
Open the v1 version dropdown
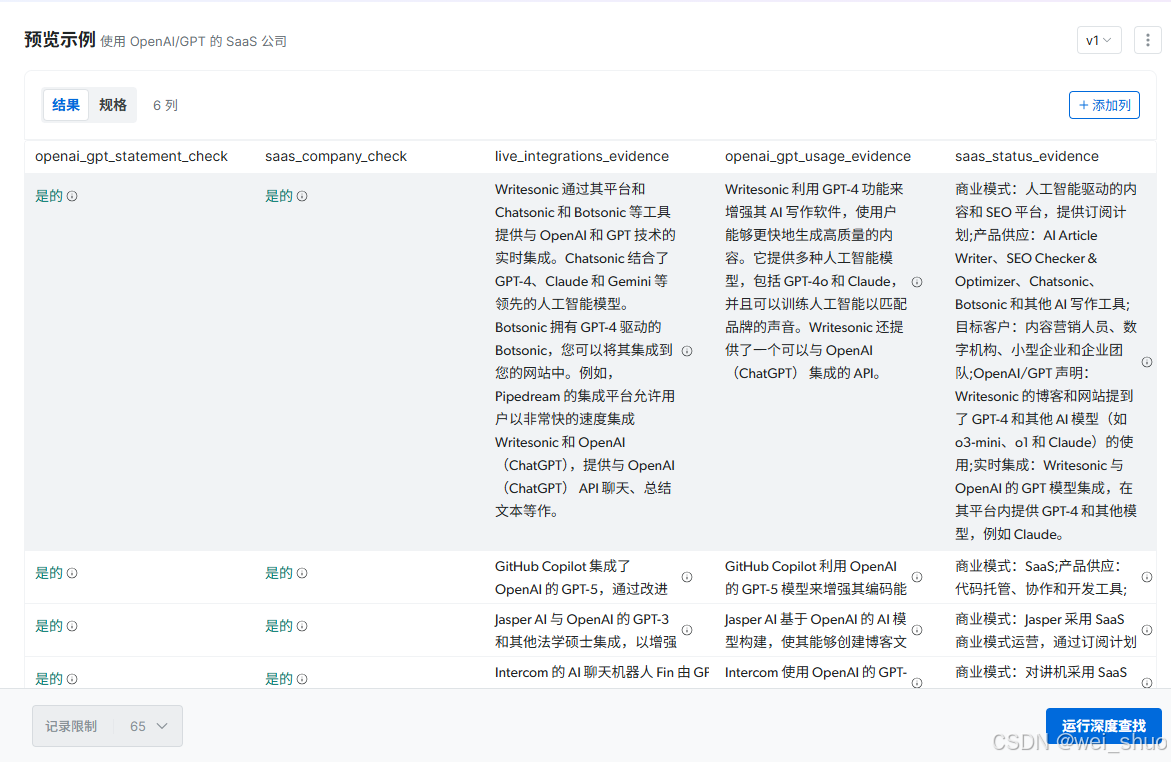click(1099, 40)
